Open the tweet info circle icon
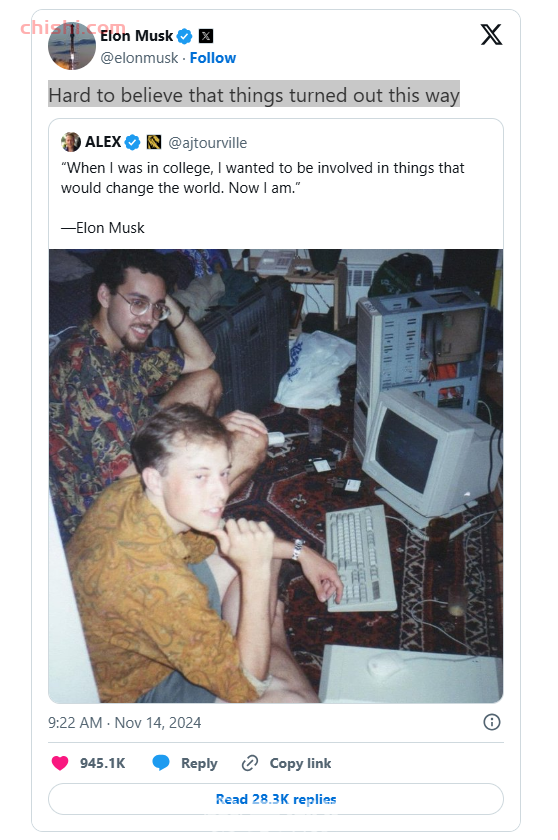558x840 pixels. (492, 722)
